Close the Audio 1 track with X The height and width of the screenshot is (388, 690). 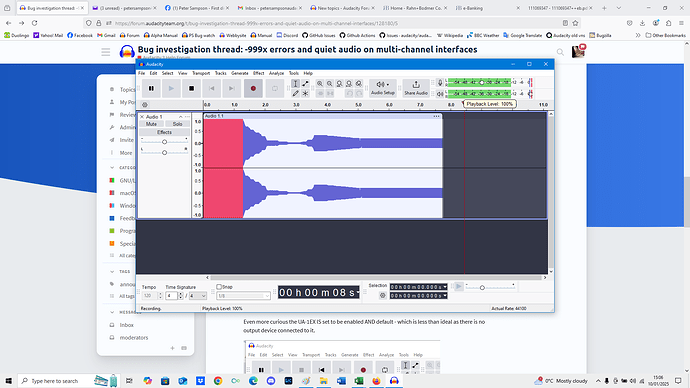click(142, 117)
